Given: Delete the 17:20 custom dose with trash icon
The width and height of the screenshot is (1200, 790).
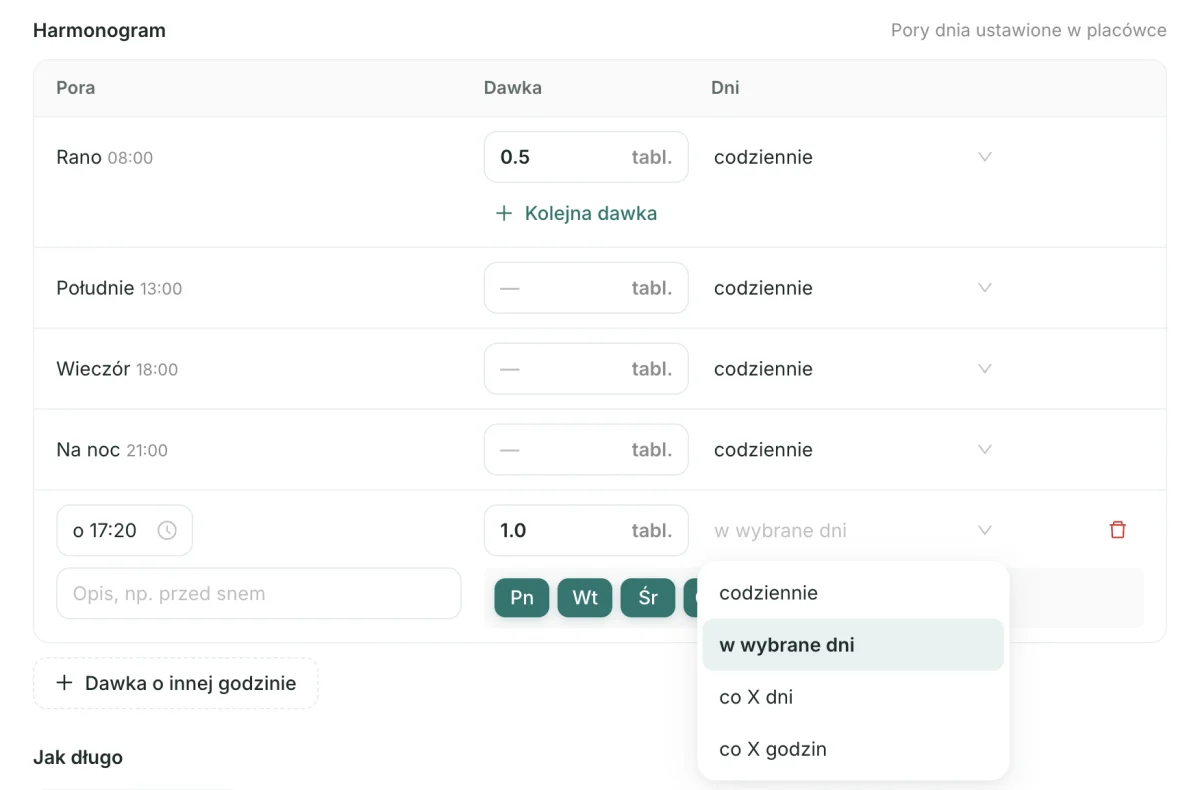Looking at the screenshot, I should (x=1118, y=530).
